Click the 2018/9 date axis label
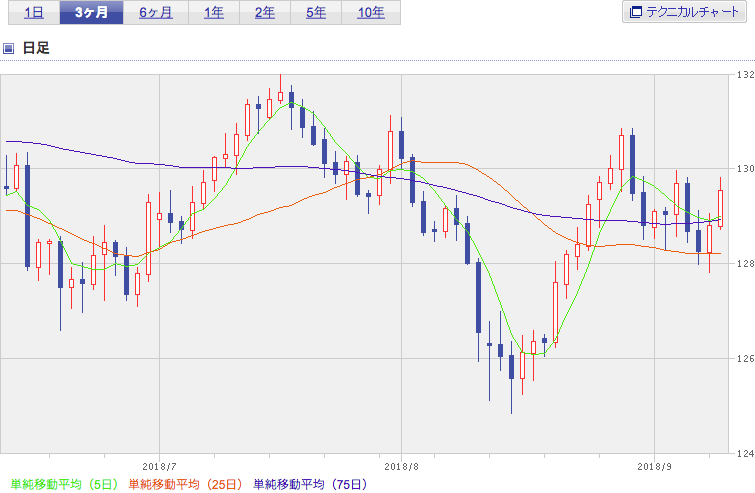This screenshot has height=493, width=755. pyautogui.click(x=654, y=467)
